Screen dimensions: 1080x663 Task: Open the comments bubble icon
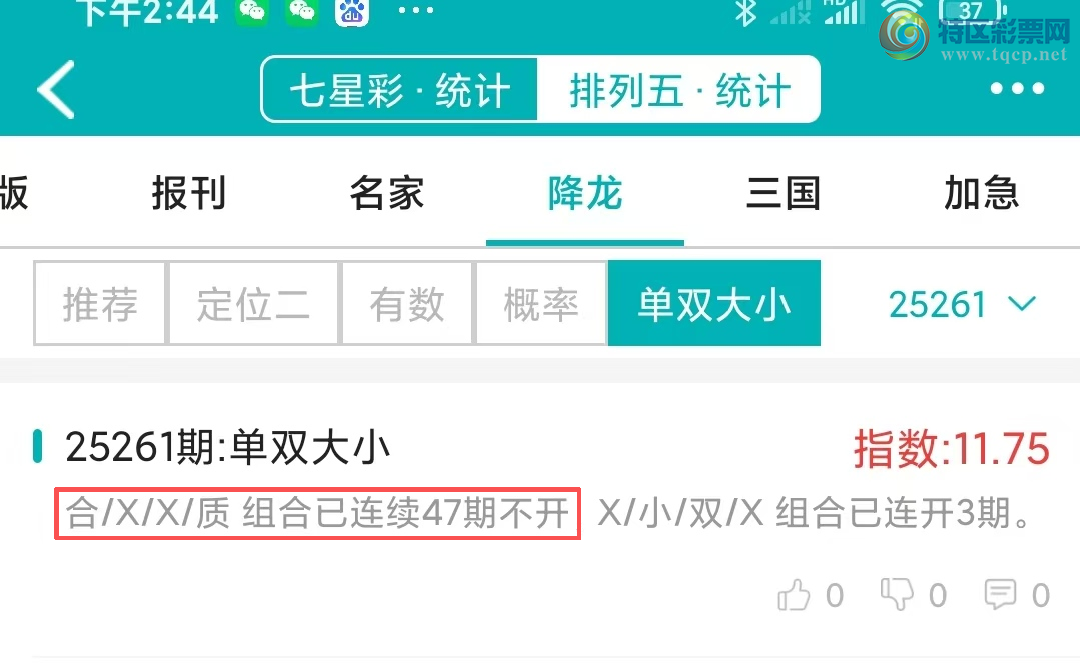click(1000, 594)
